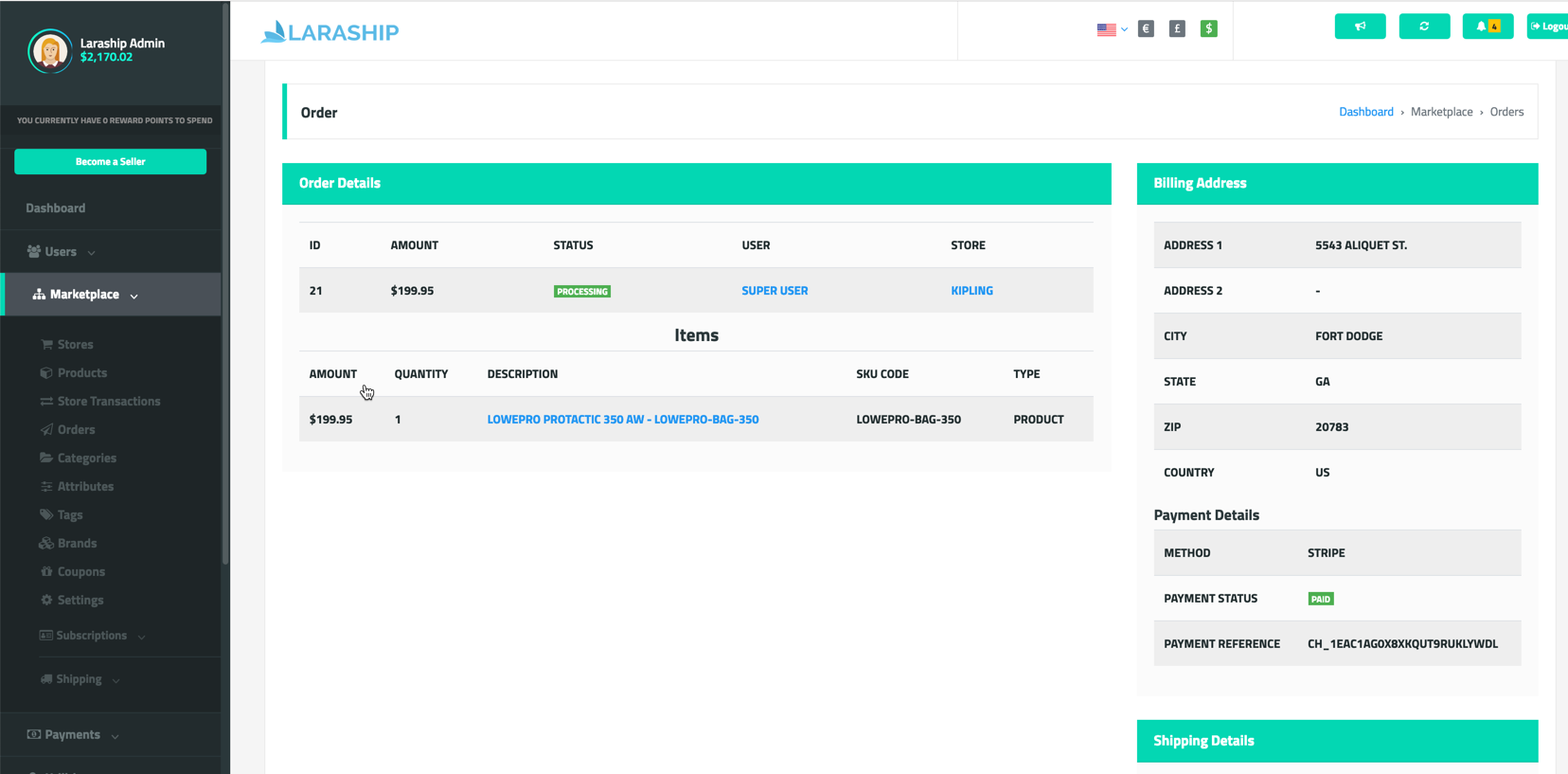Image resolution: width=1568 pixels, height=774 pixels.
Task: Open the Kipling store link
Action: (971, 291)
